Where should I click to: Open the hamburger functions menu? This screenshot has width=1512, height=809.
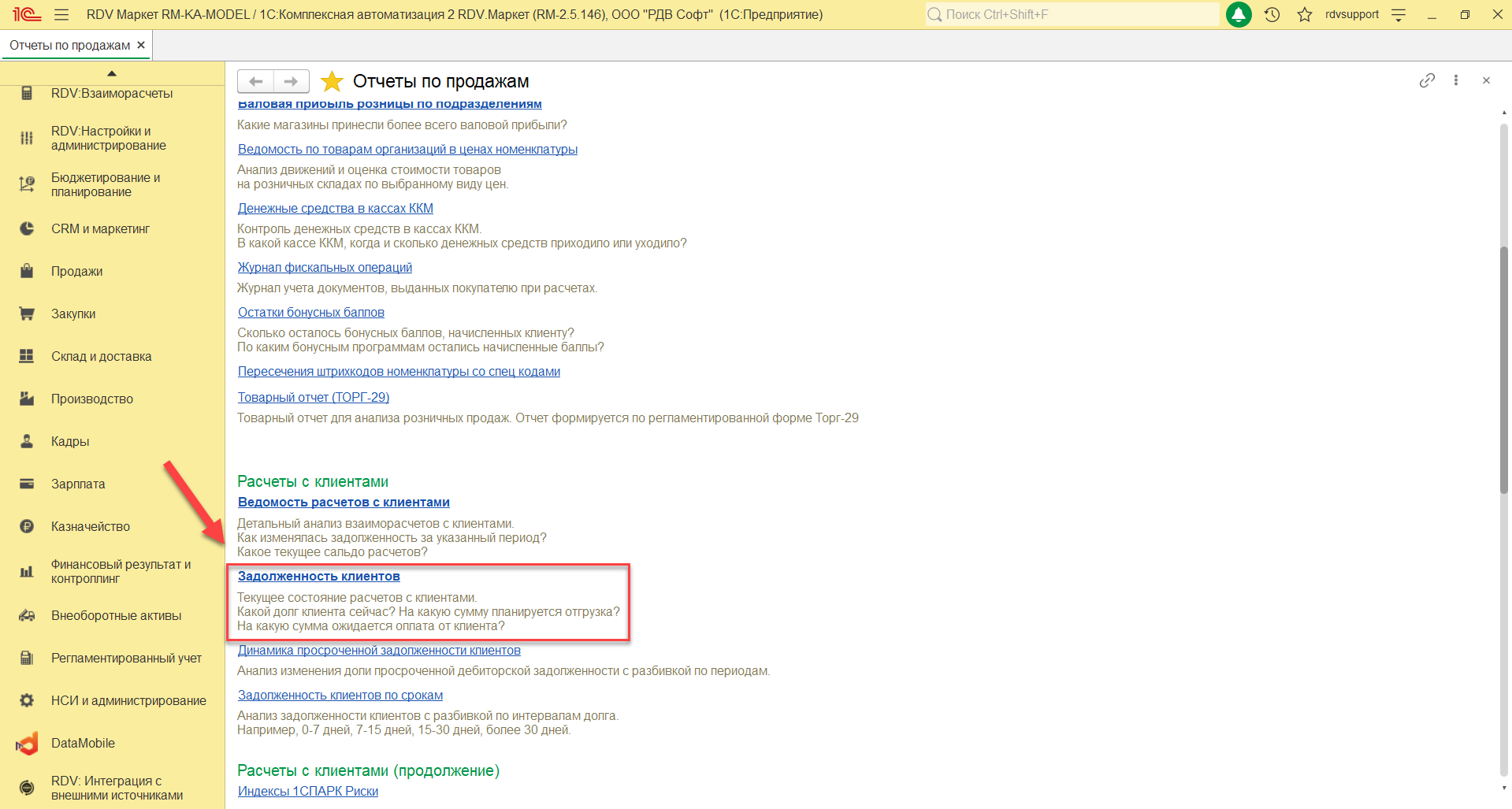pos(61,14)
